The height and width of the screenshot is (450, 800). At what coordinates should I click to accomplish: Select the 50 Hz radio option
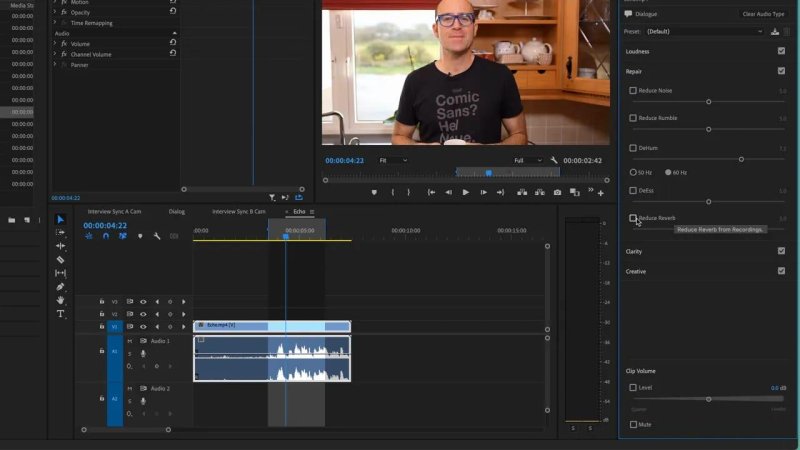click(x=633, y=172)
